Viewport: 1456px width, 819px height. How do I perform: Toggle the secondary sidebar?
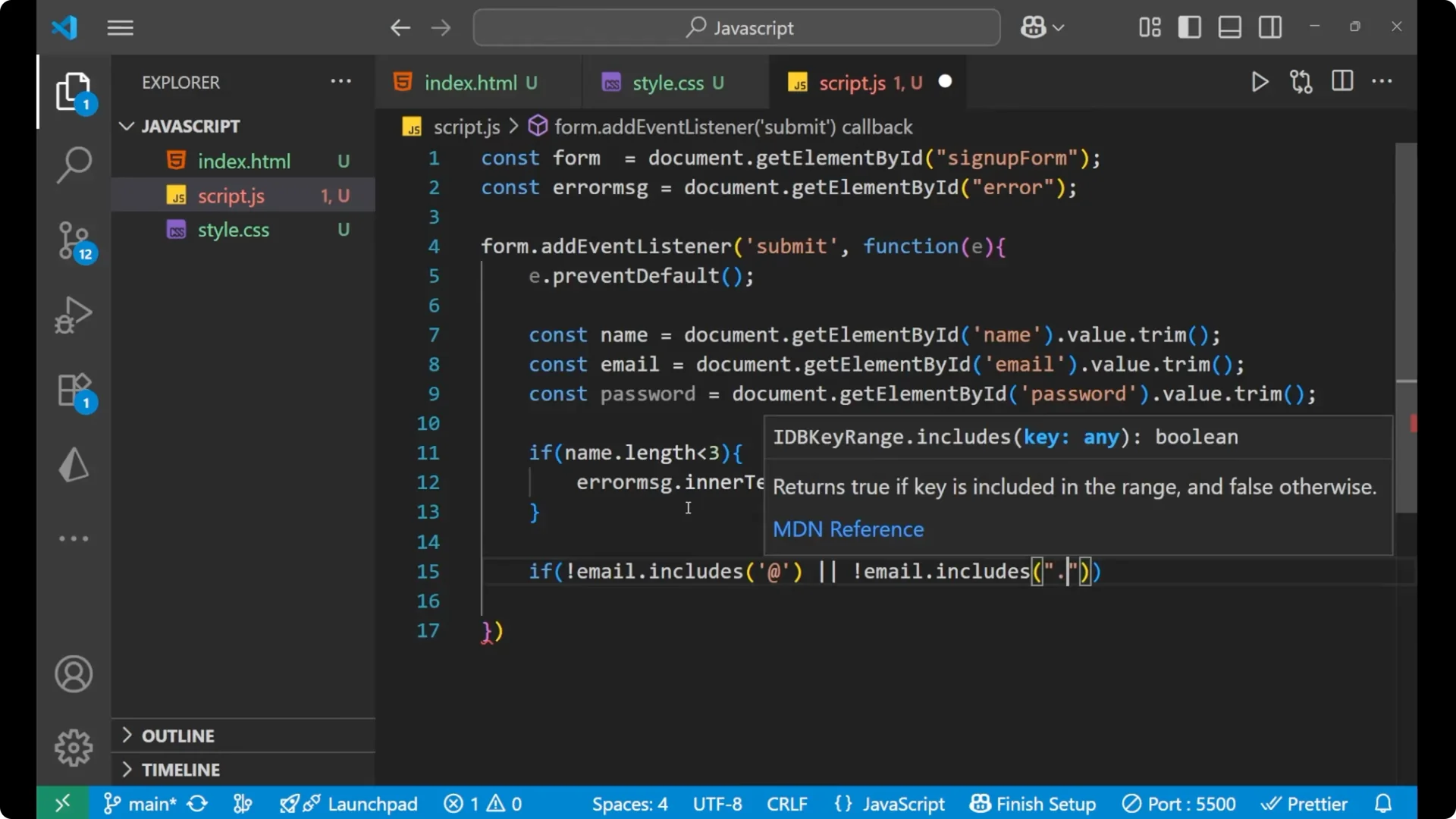(1269, 27)
